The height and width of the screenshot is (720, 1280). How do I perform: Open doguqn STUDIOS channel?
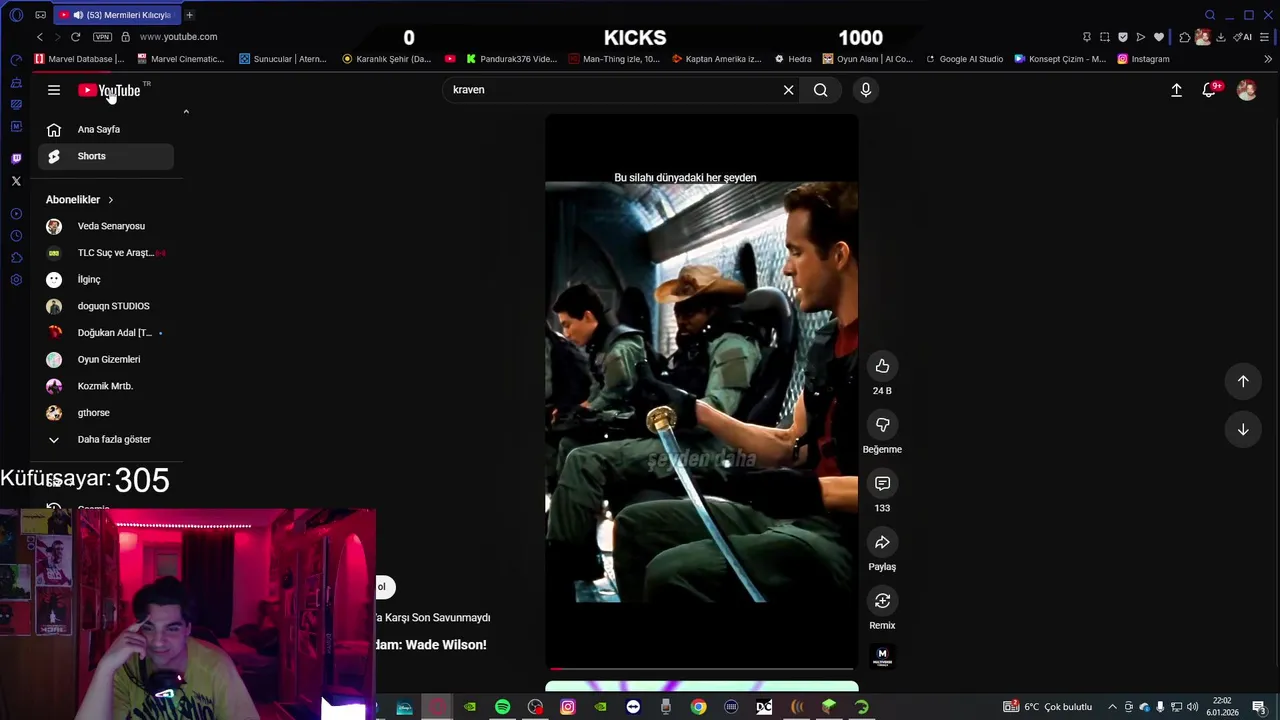tap(106, 306)
